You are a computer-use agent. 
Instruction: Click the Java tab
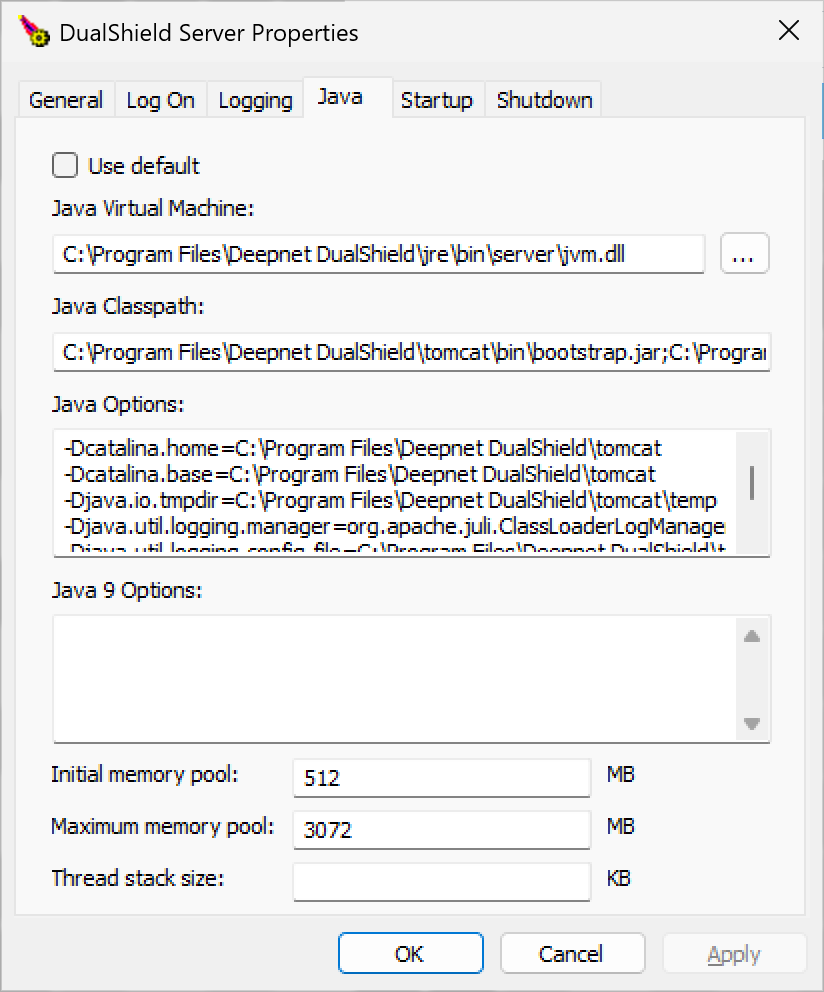[340, 97]
